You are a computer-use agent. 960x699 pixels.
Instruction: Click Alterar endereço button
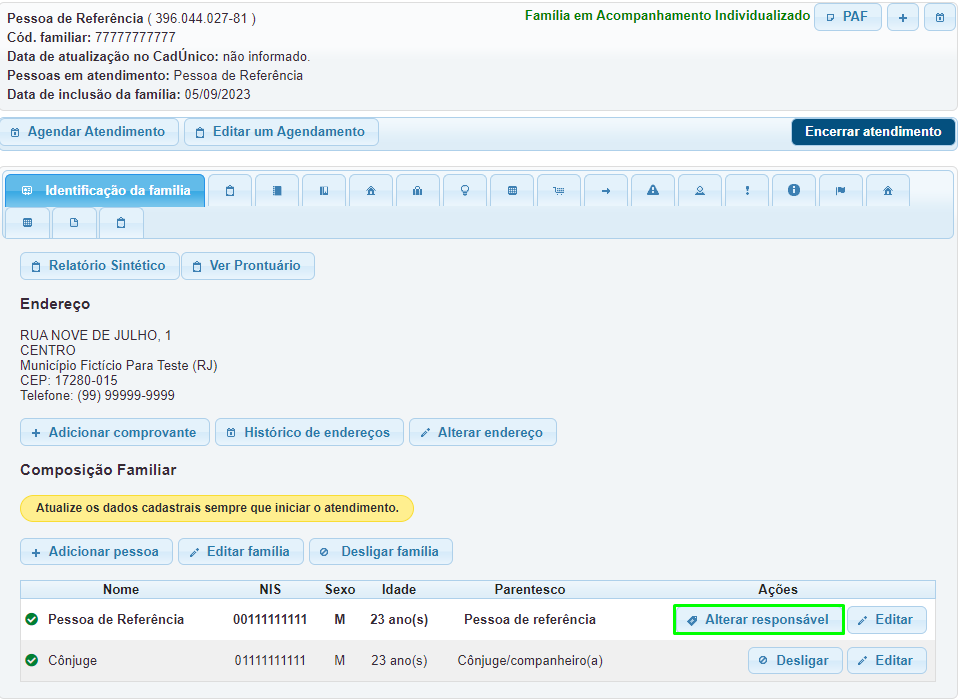[x=483, y=432]
